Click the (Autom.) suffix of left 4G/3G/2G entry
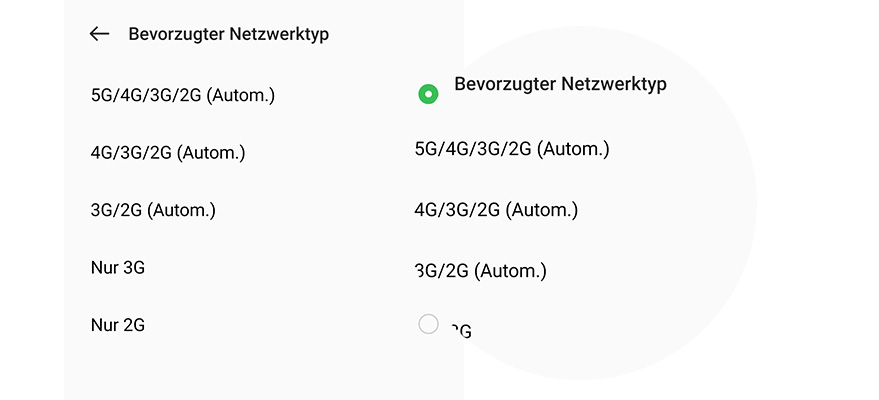 211,153
